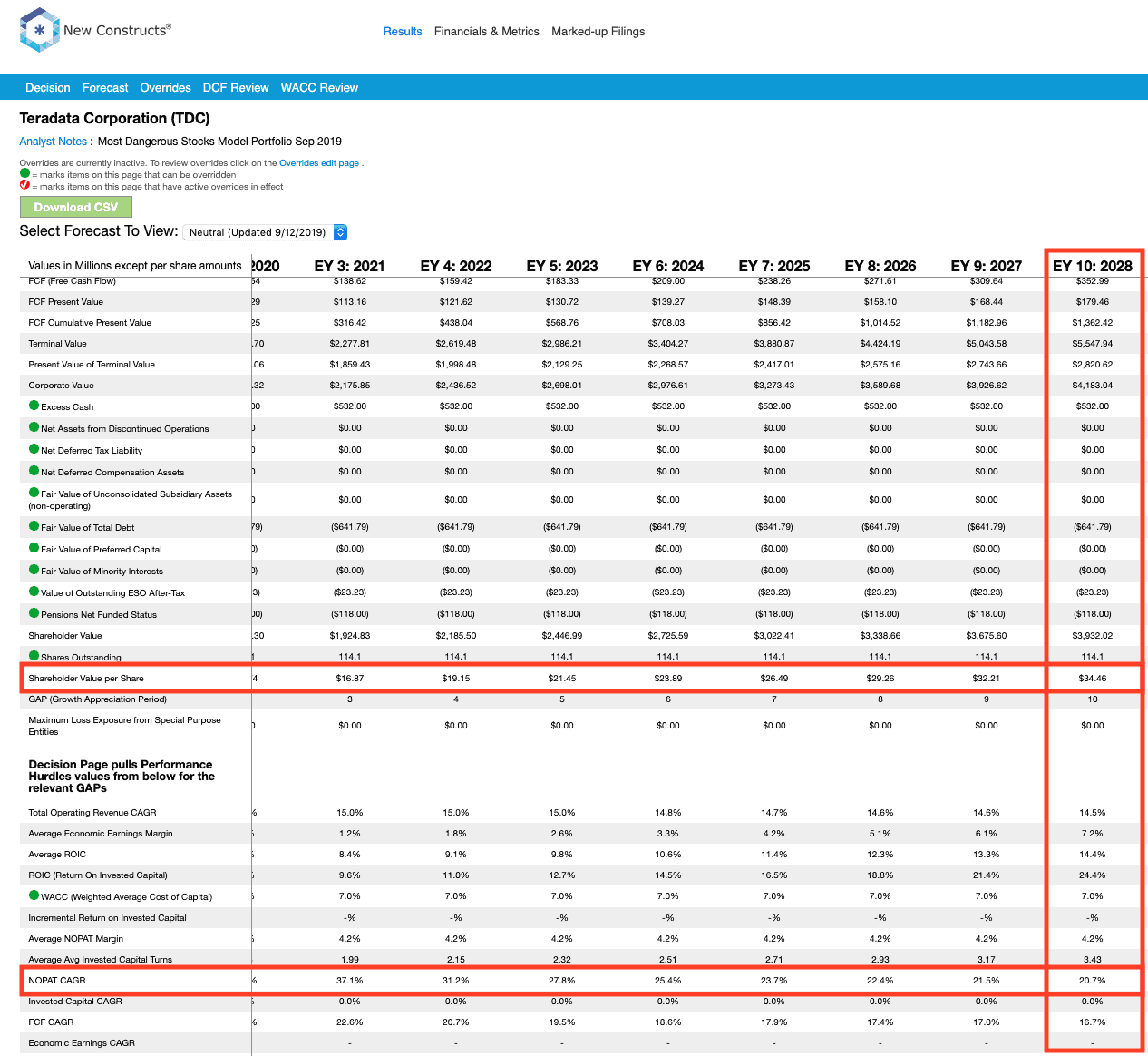This screenshot has width=1148, height=1056.
Task: Click the 20.7% NOPAT CAGR cell for 2028
Action: coord(1093,981)
